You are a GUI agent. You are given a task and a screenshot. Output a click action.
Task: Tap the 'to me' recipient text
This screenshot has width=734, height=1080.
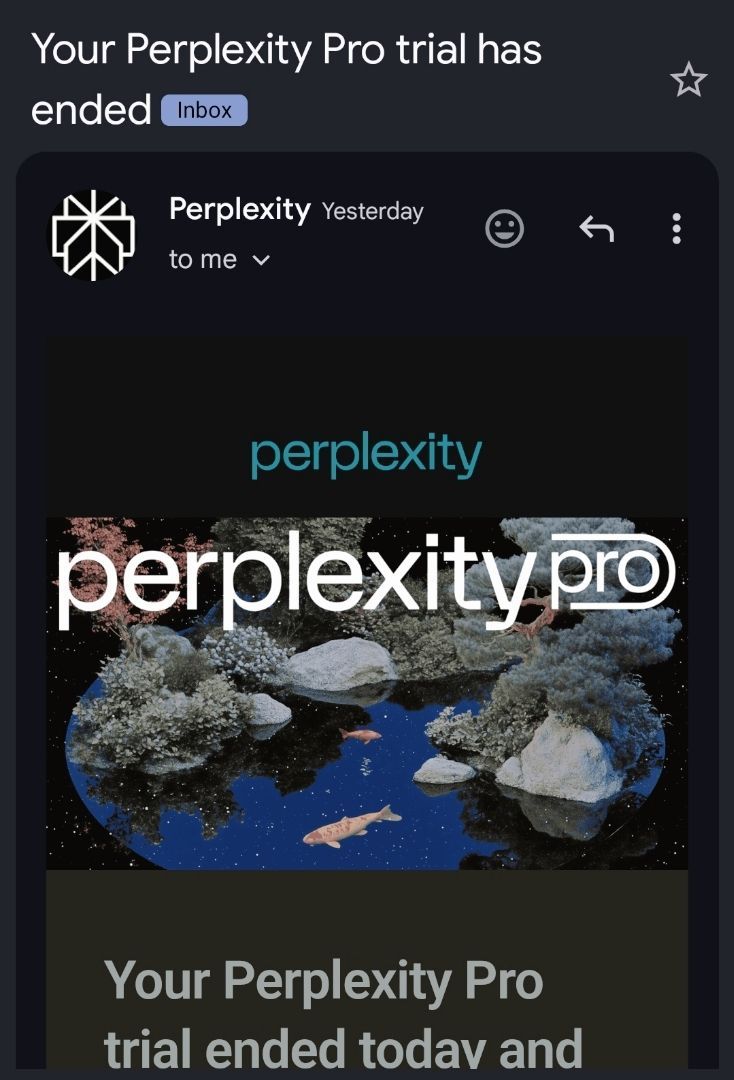pos(202,260)
